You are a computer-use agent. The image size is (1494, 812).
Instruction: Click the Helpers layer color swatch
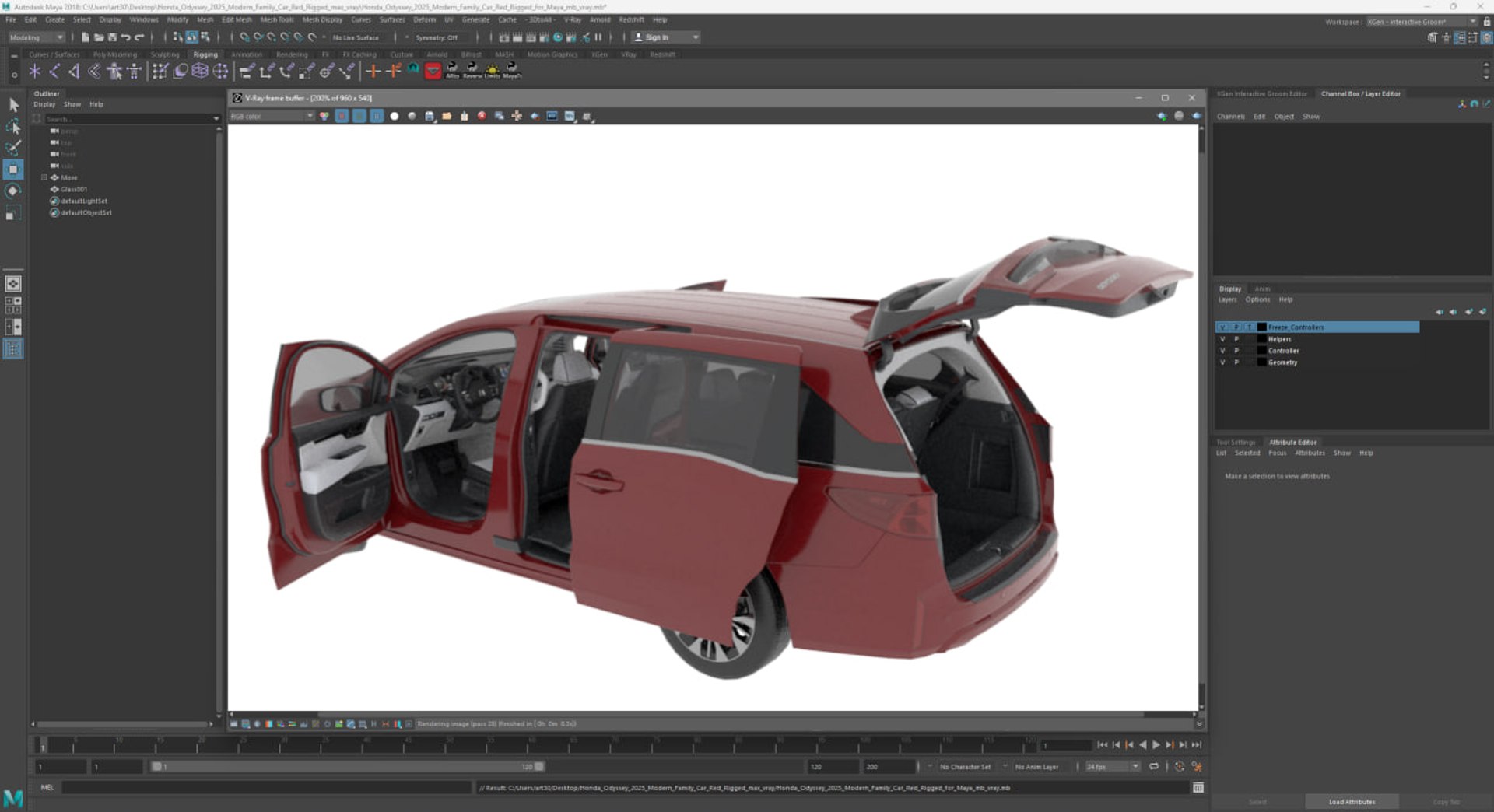click(x=1261, y=339)
